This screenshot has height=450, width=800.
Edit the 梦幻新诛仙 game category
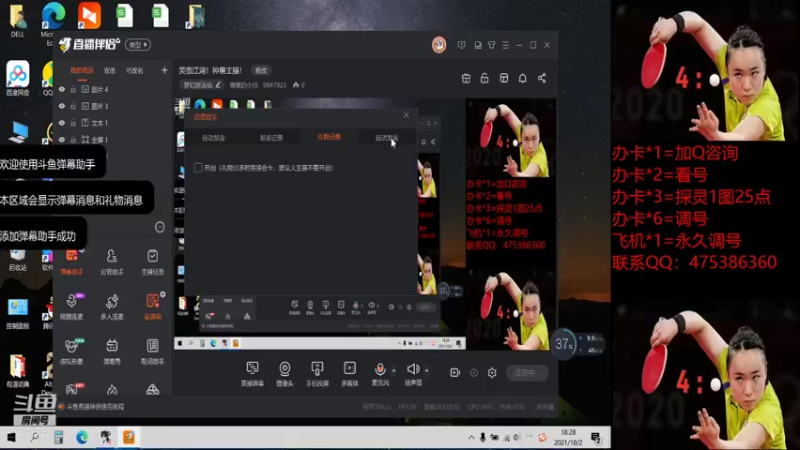click(202, 85)
